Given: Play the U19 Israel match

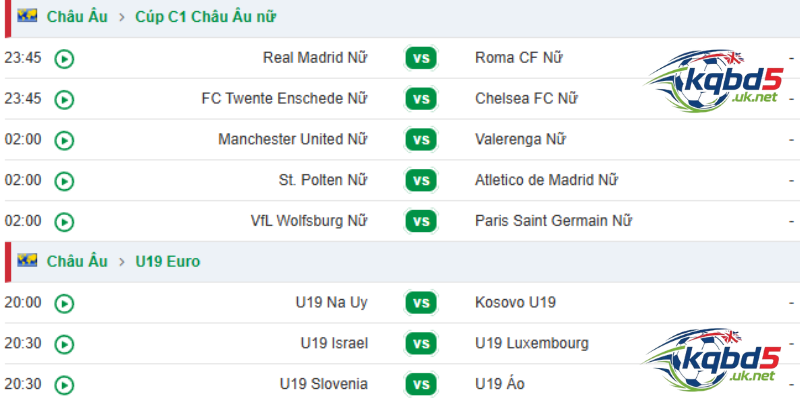Looking at the screenshot, I should (65, 344).
